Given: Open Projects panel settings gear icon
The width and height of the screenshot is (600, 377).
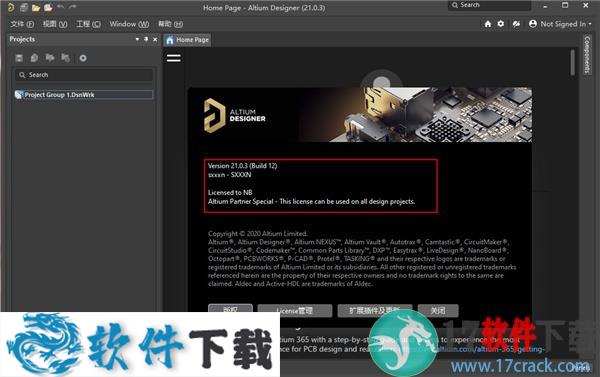Looking at the screenshot, I should [83, 58].
